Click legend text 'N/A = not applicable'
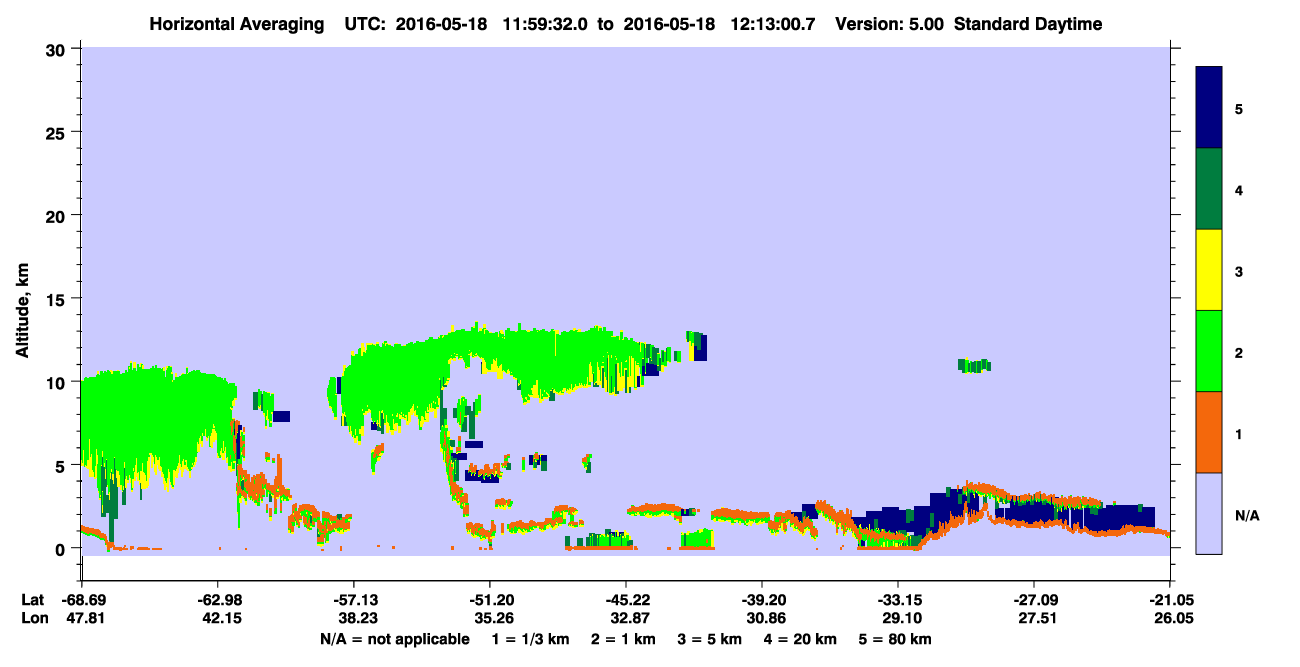 394,639
